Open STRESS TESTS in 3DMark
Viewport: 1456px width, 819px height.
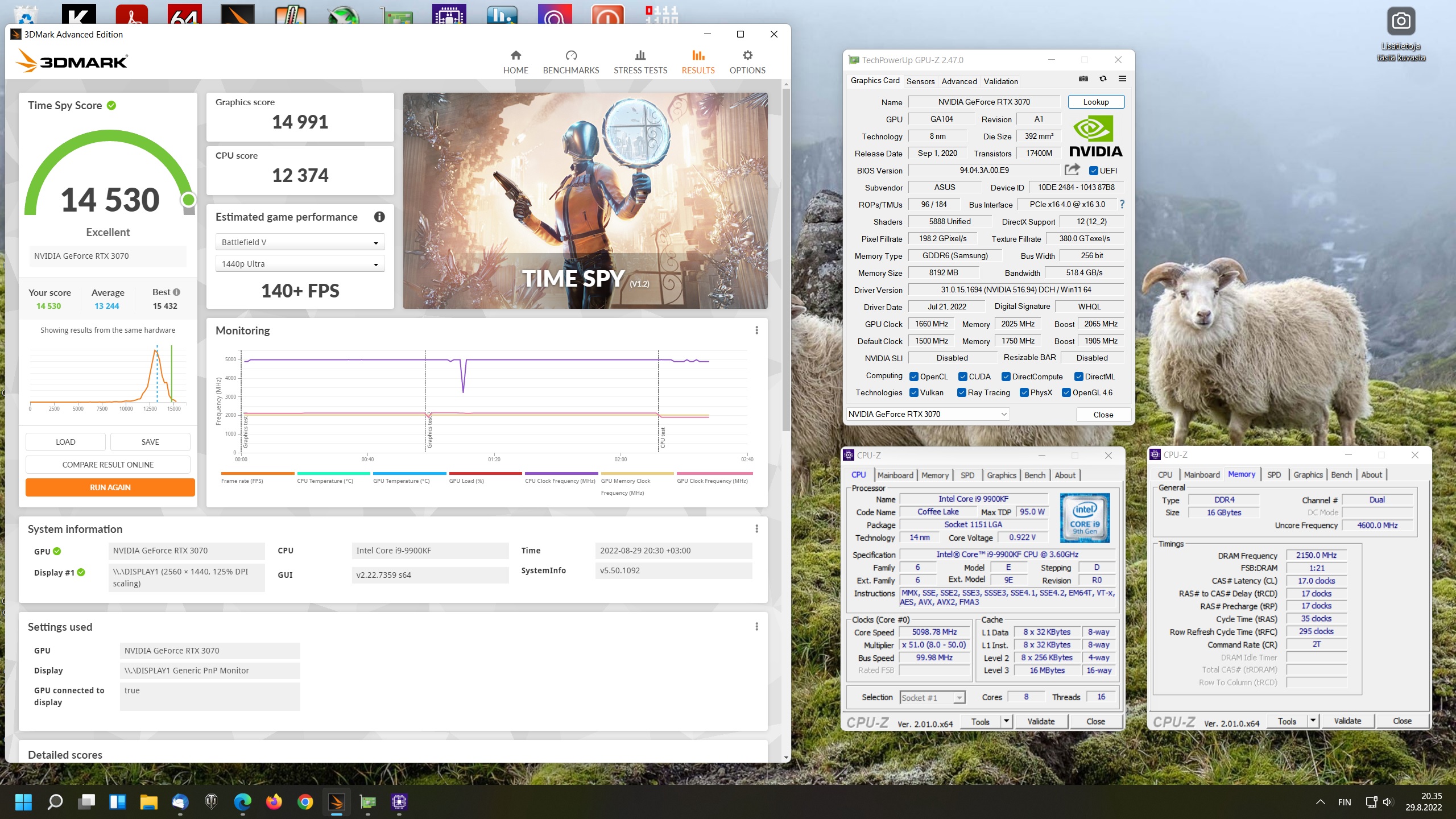click(x=640, y=62)
